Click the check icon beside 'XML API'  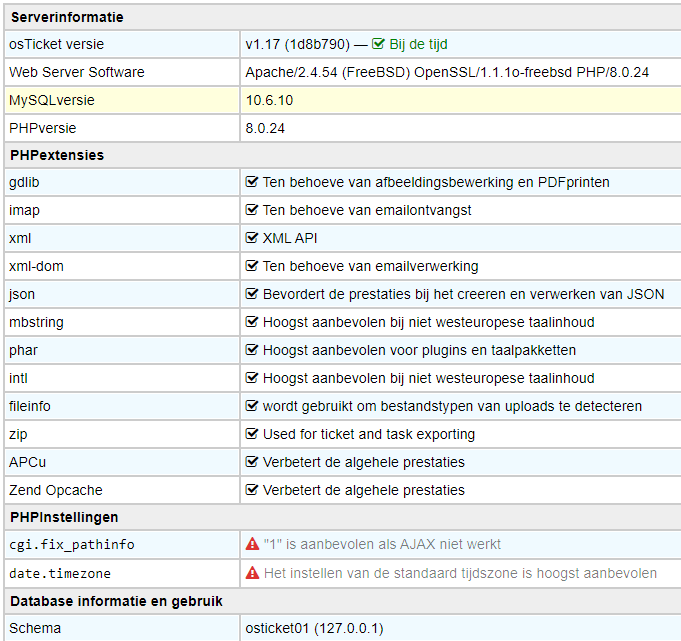coord(251,238)
